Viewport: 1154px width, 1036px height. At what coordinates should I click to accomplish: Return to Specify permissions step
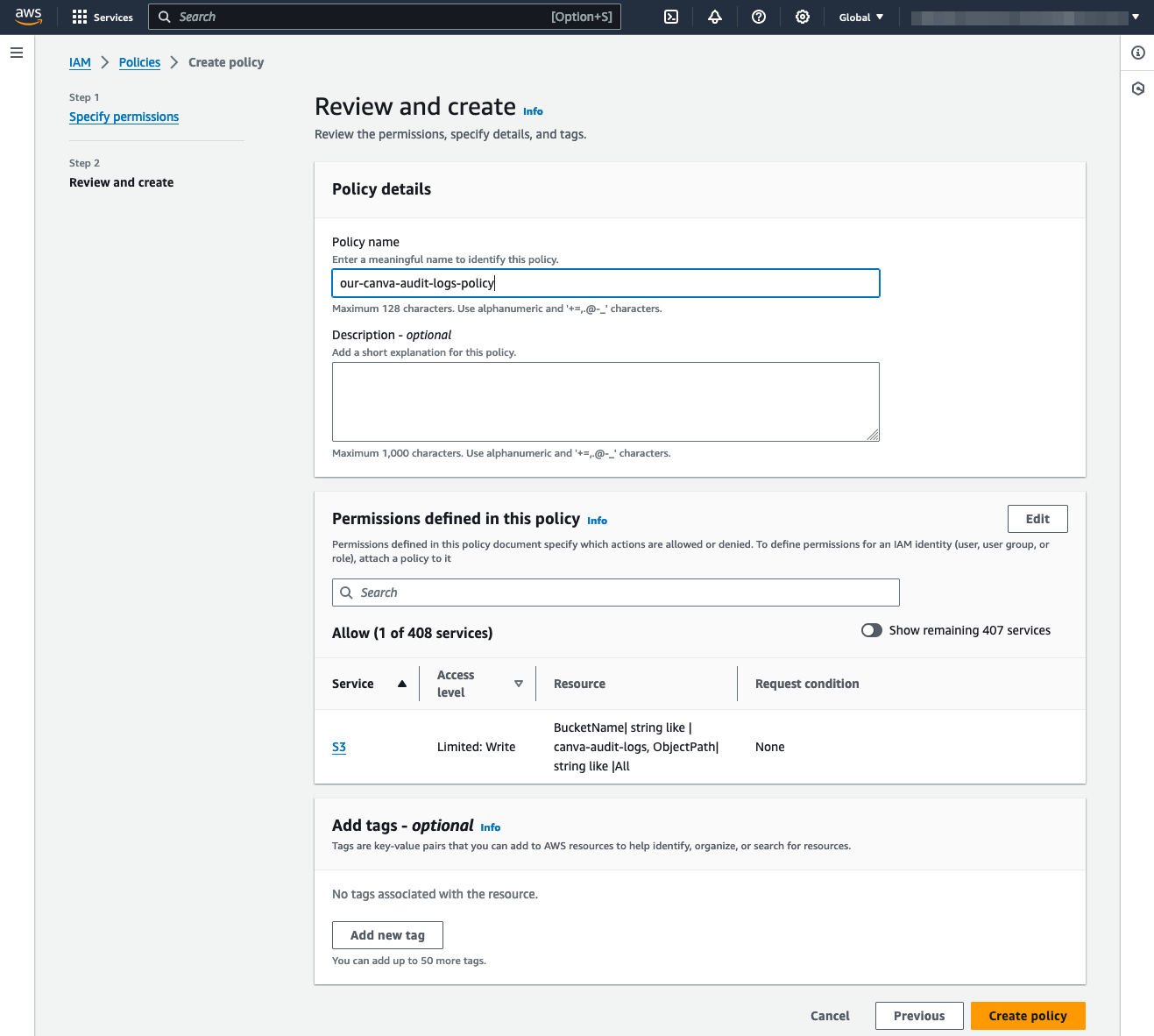point(124,117)
